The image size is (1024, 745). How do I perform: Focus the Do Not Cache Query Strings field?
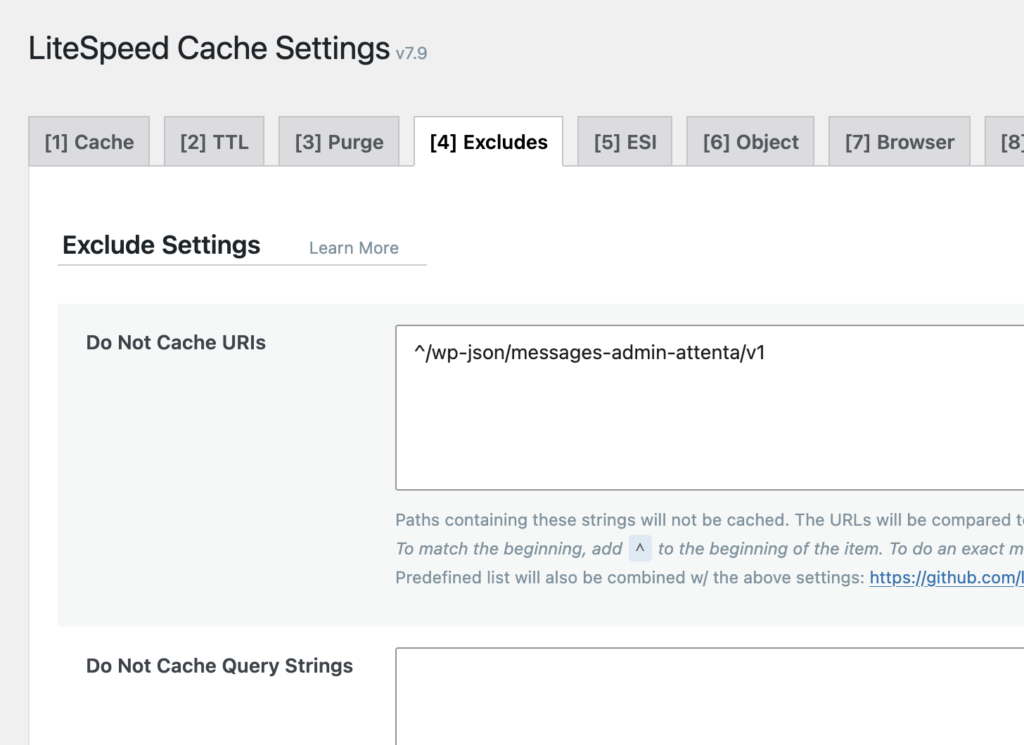(x=710, y=696)
